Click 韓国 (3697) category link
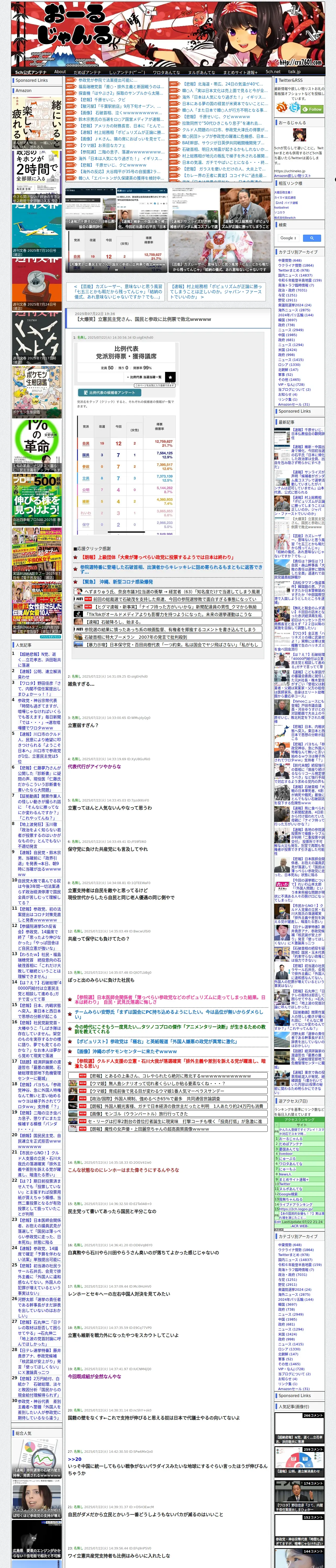Viewport: 336px width, 1568px height. (287, 320)
